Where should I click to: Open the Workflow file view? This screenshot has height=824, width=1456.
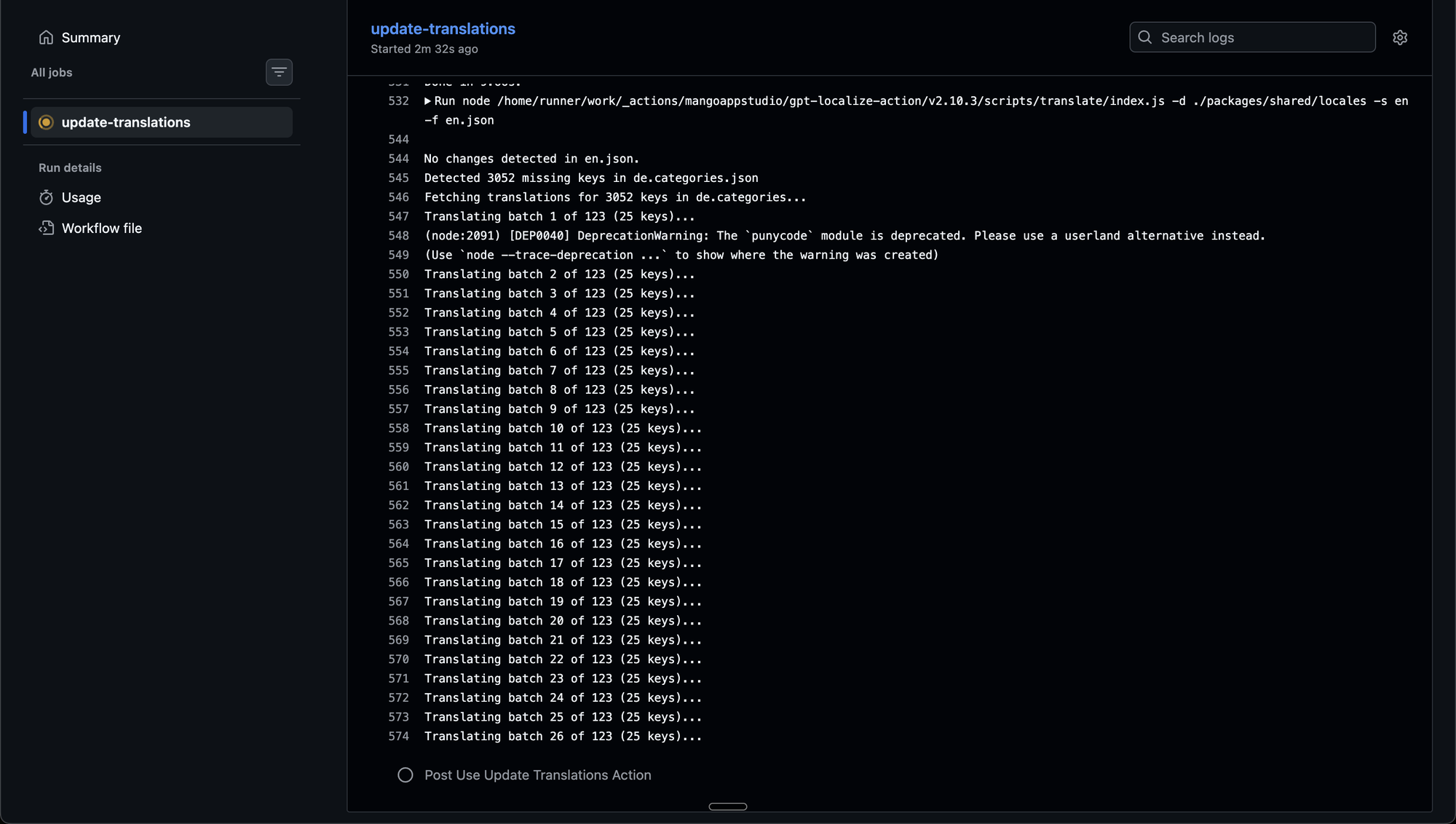click(101, 228)
